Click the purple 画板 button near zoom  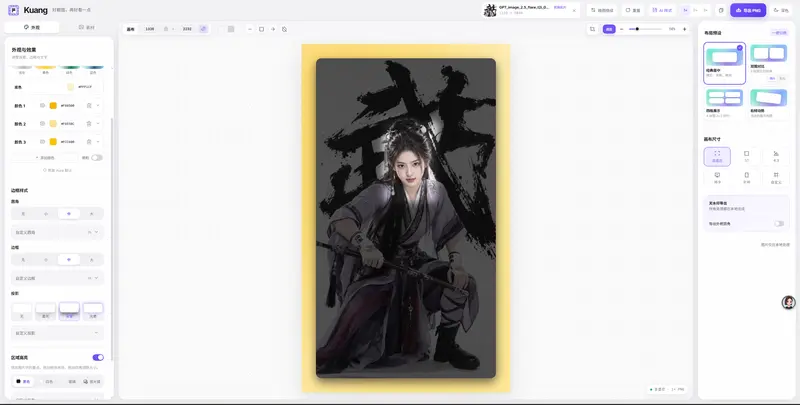(609, 29)
